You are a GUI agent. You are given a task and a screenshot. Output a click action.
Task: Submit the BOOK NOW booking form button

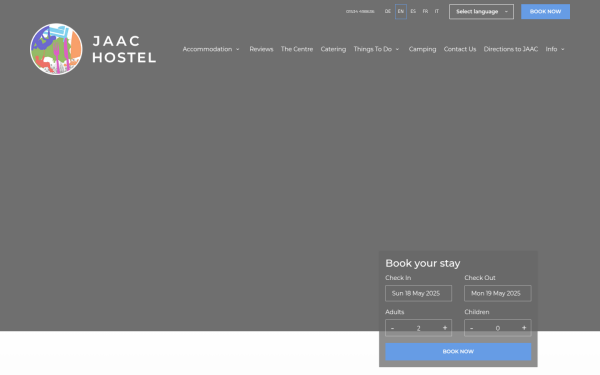(458, 352)
